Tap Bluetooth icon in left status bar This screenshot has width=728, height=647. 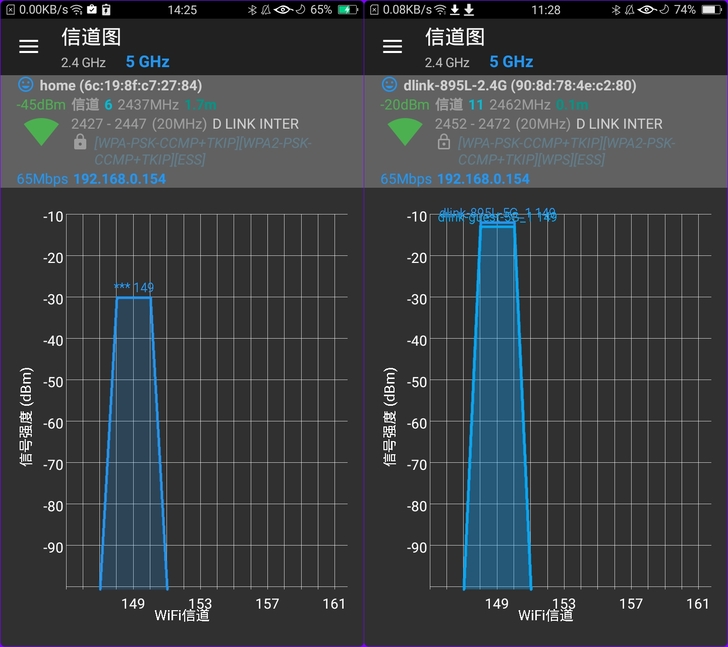pyautogui.click(x=252, y=10)
